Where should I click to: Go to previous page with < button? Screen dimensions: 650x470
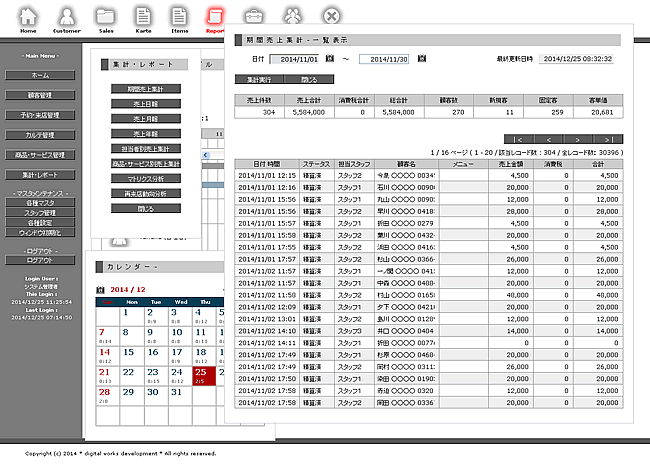(548, 139)
